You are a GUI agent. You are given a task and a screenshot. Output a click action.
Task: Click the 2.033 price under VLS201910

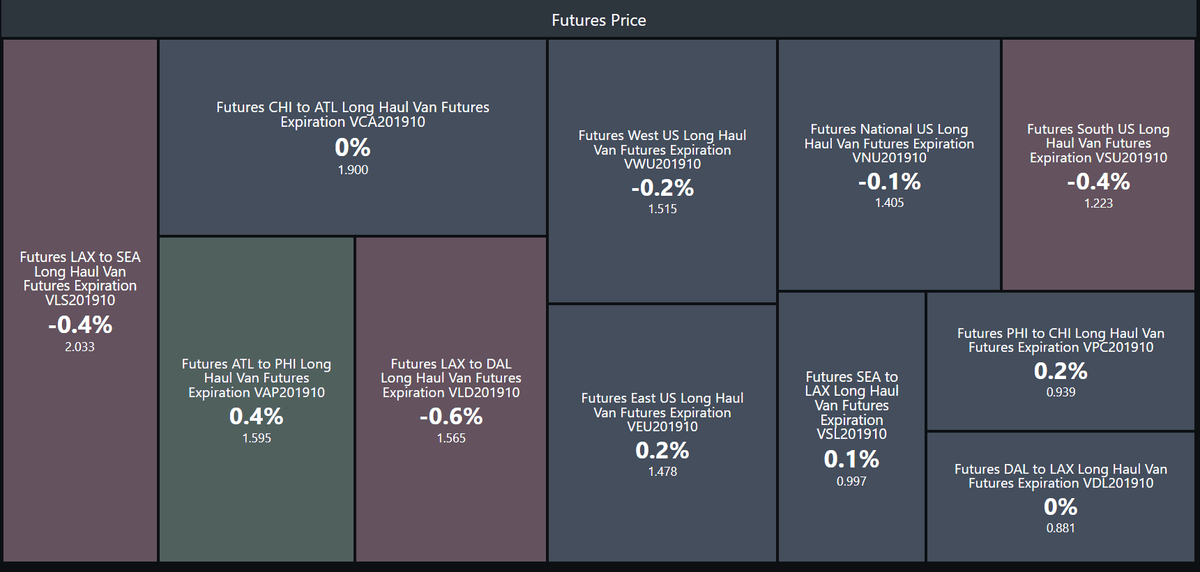(80, 347)
